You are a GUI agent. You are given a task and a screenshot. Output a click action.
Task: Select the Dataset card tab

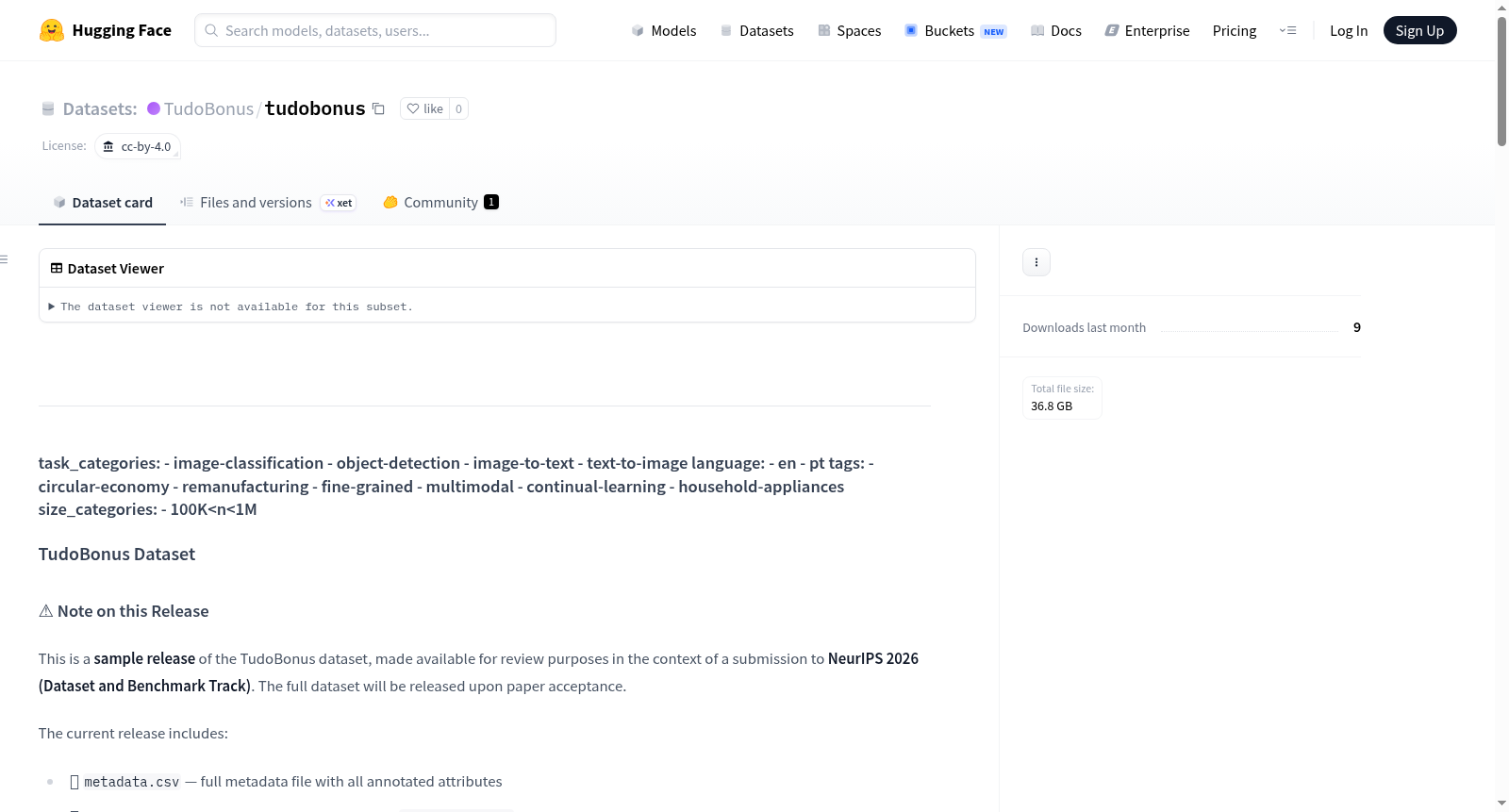click(x=102, y=203)
